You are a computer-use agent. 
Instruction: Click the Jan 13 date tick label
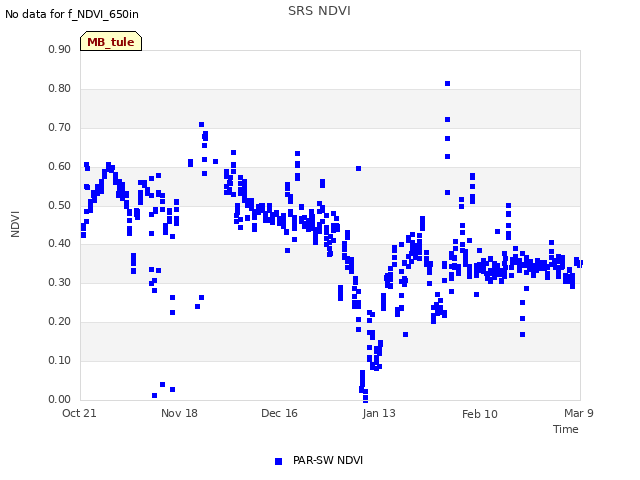click(x=379, y=413)
